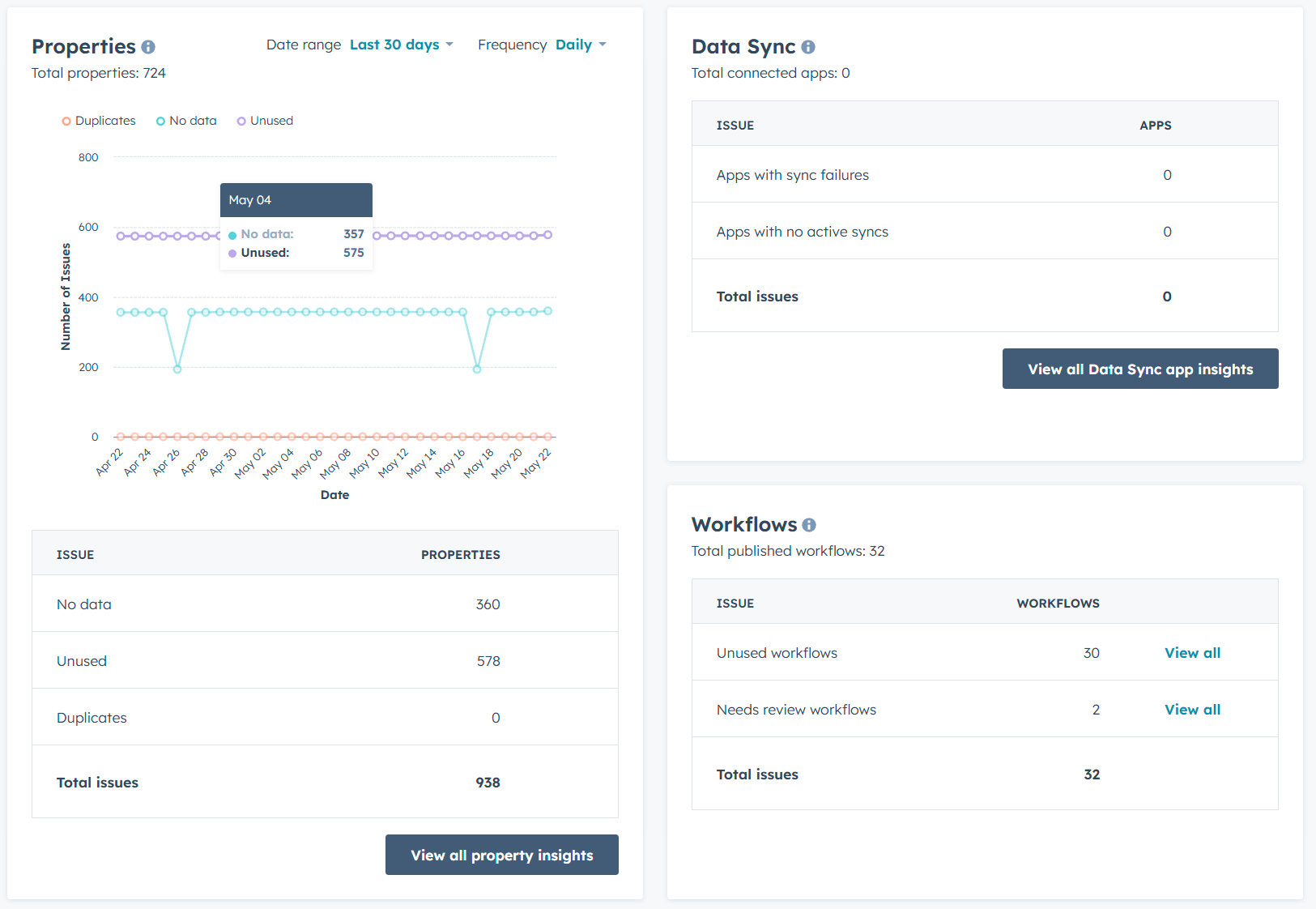
Task: Click the Apps with sync failures row
Action: coord(984,175)
